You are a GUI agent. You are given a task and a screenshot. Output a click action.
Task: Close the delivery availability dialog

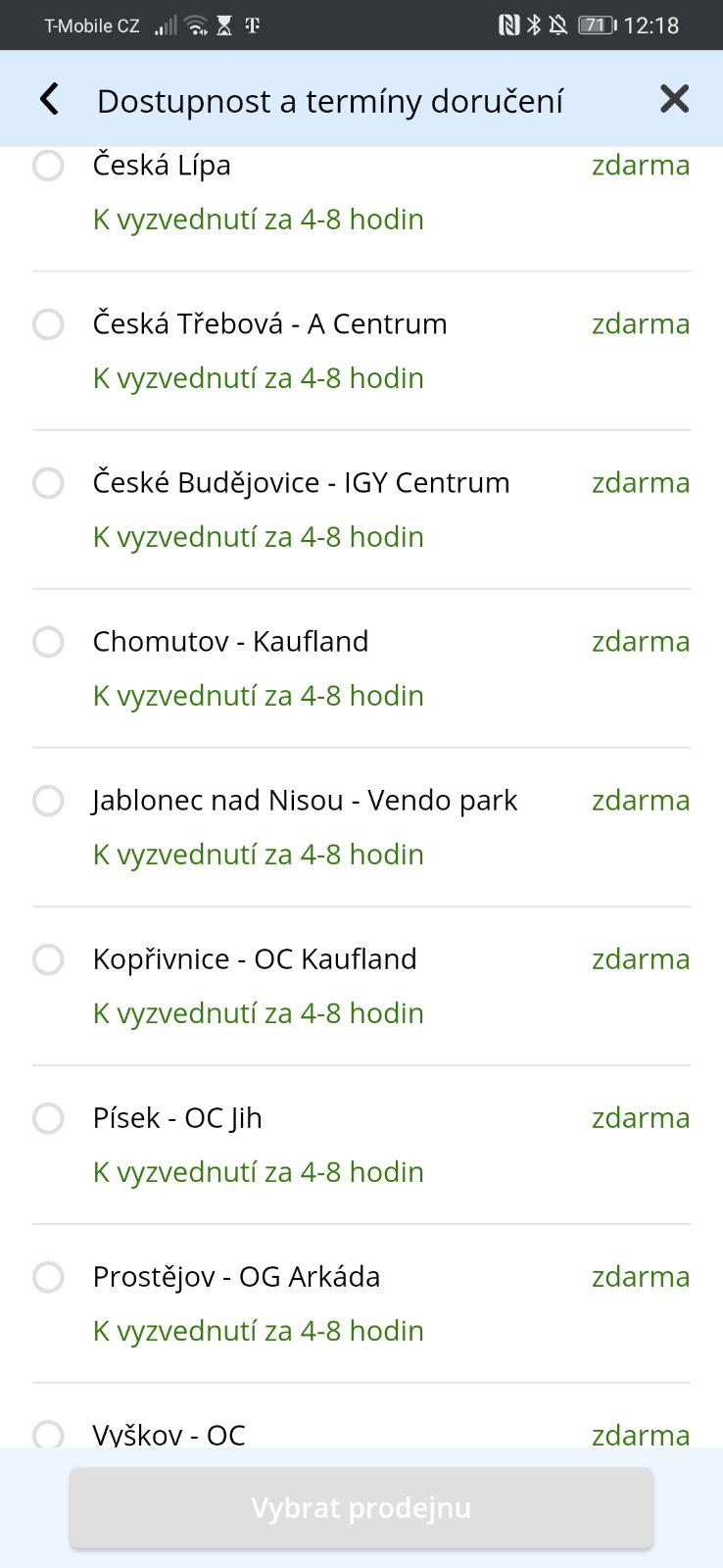674,99
